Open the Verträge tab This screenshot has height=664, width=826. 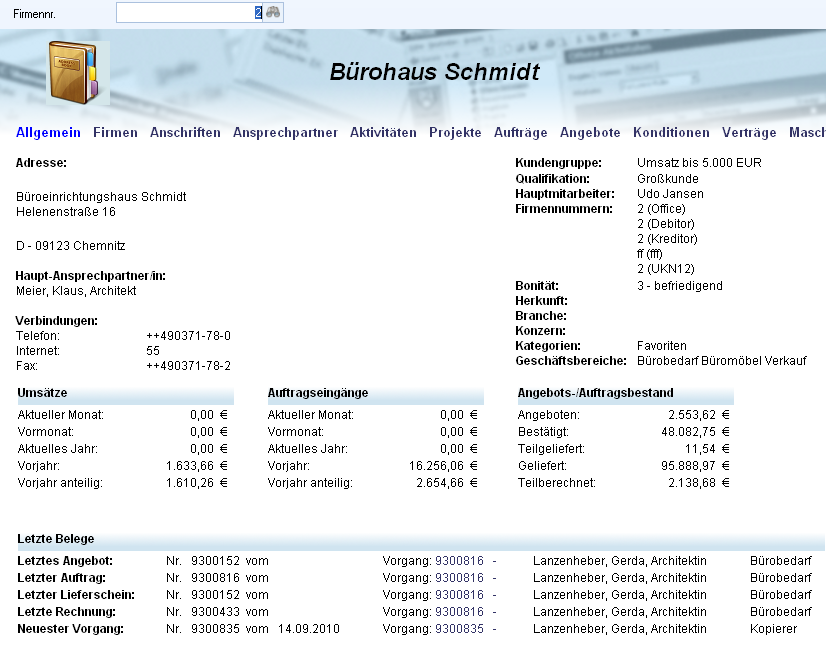pos(749,133)
